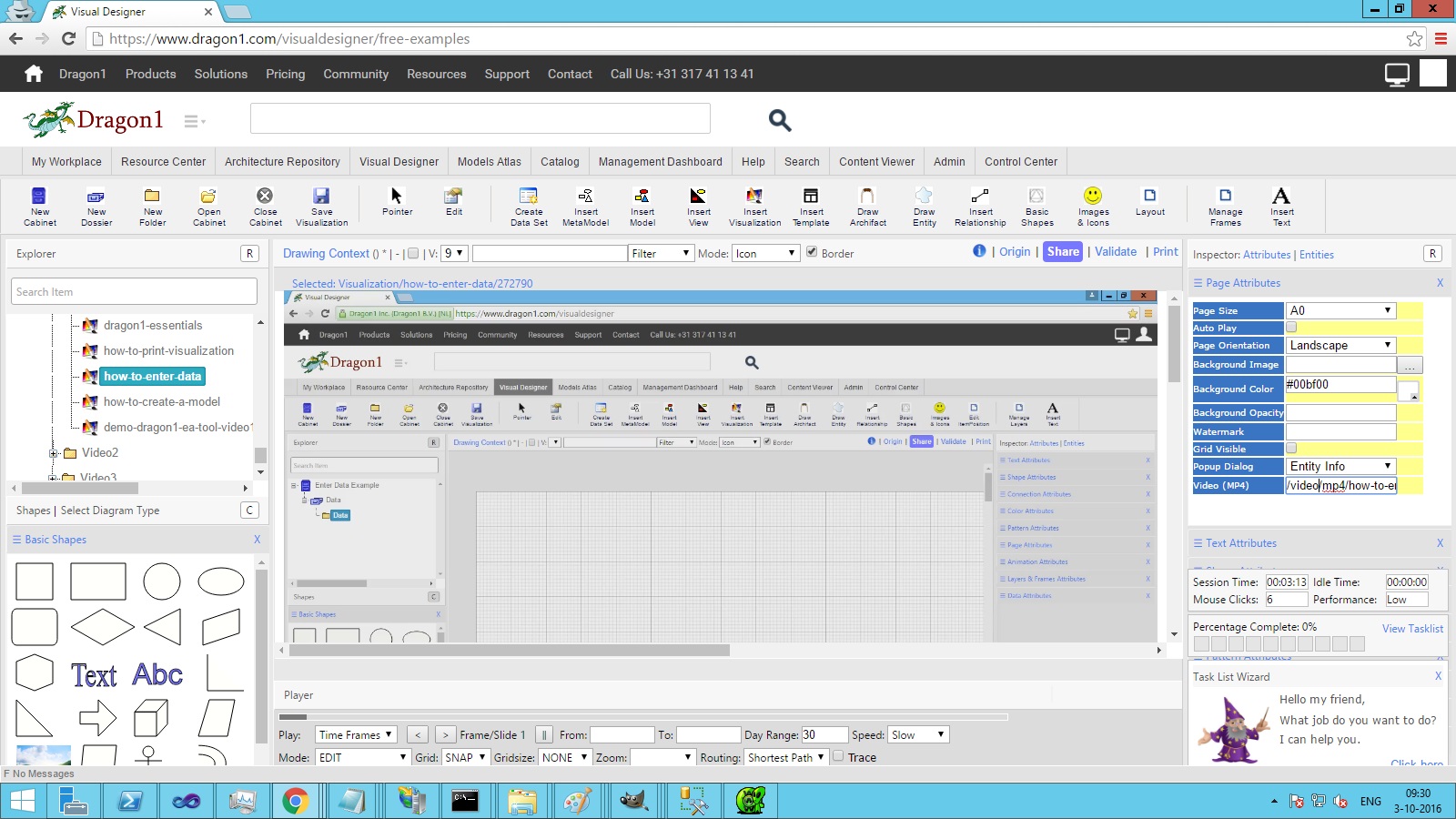Select how-to-create-a-model tree item
The image size is (1456, 819).
[162, 401]
